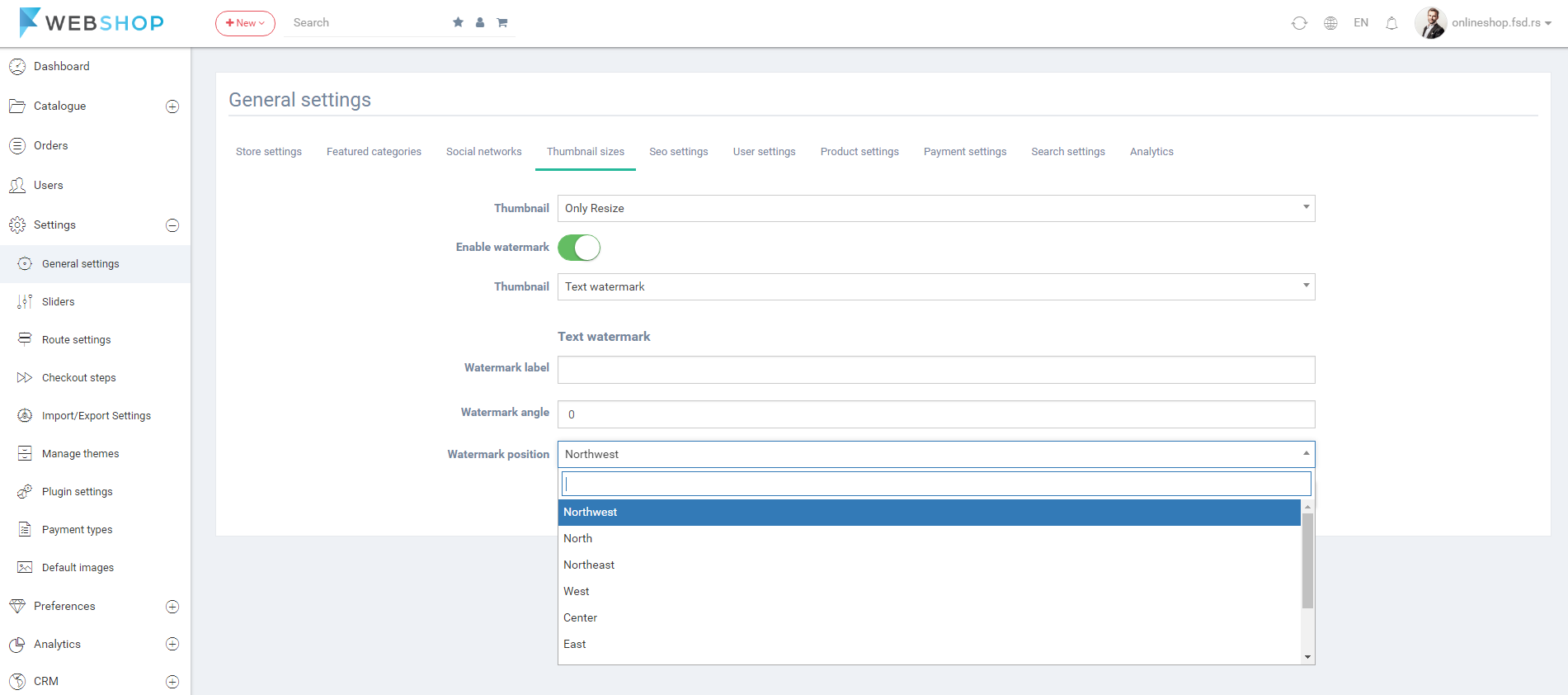Click the user icon in search bar
This screenshot has height=695, width=1568.
point(480,22)
